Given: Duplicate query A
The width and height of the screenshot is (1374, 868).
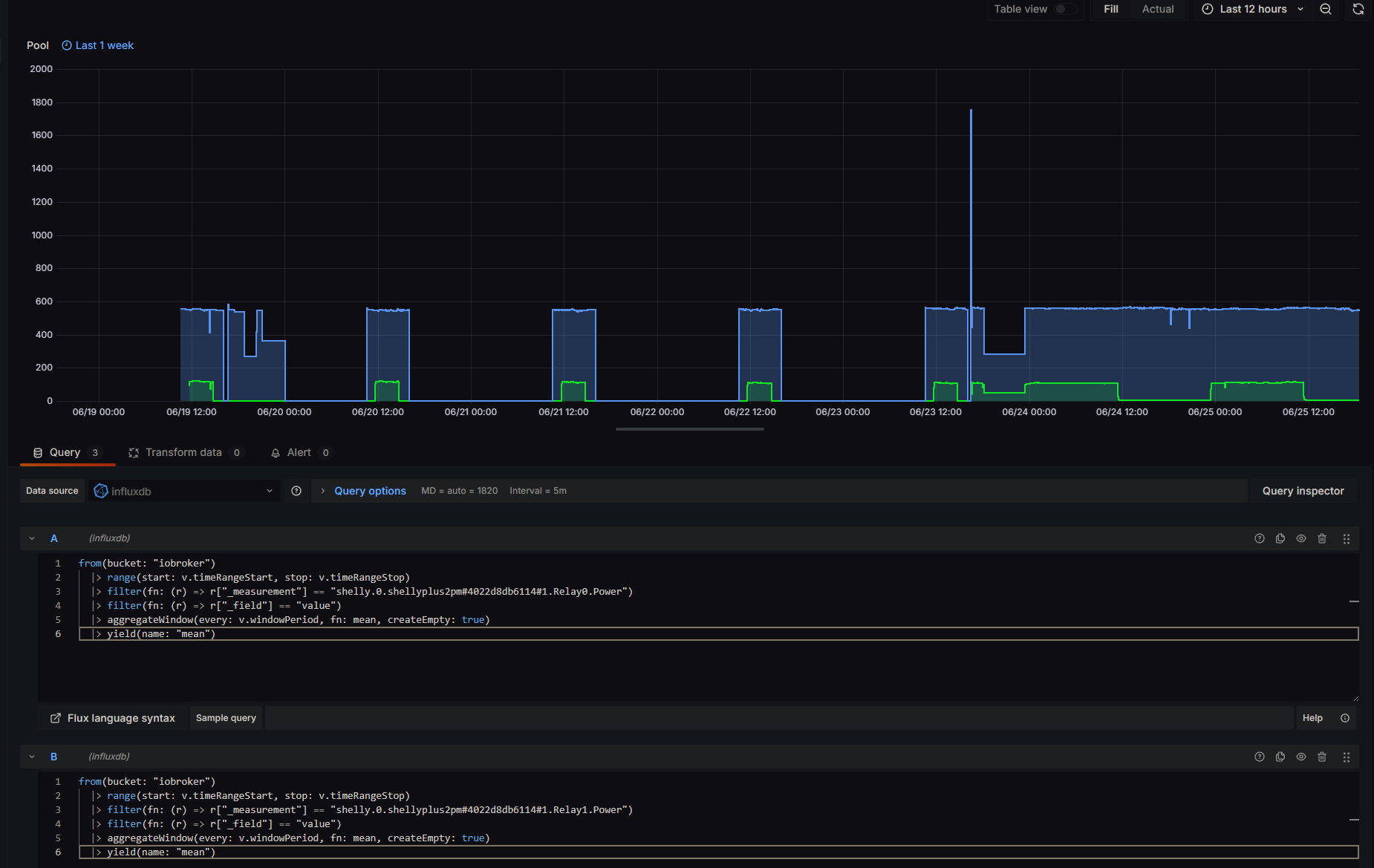Looking at the screenshot, I should click(x=1280, y=538).
